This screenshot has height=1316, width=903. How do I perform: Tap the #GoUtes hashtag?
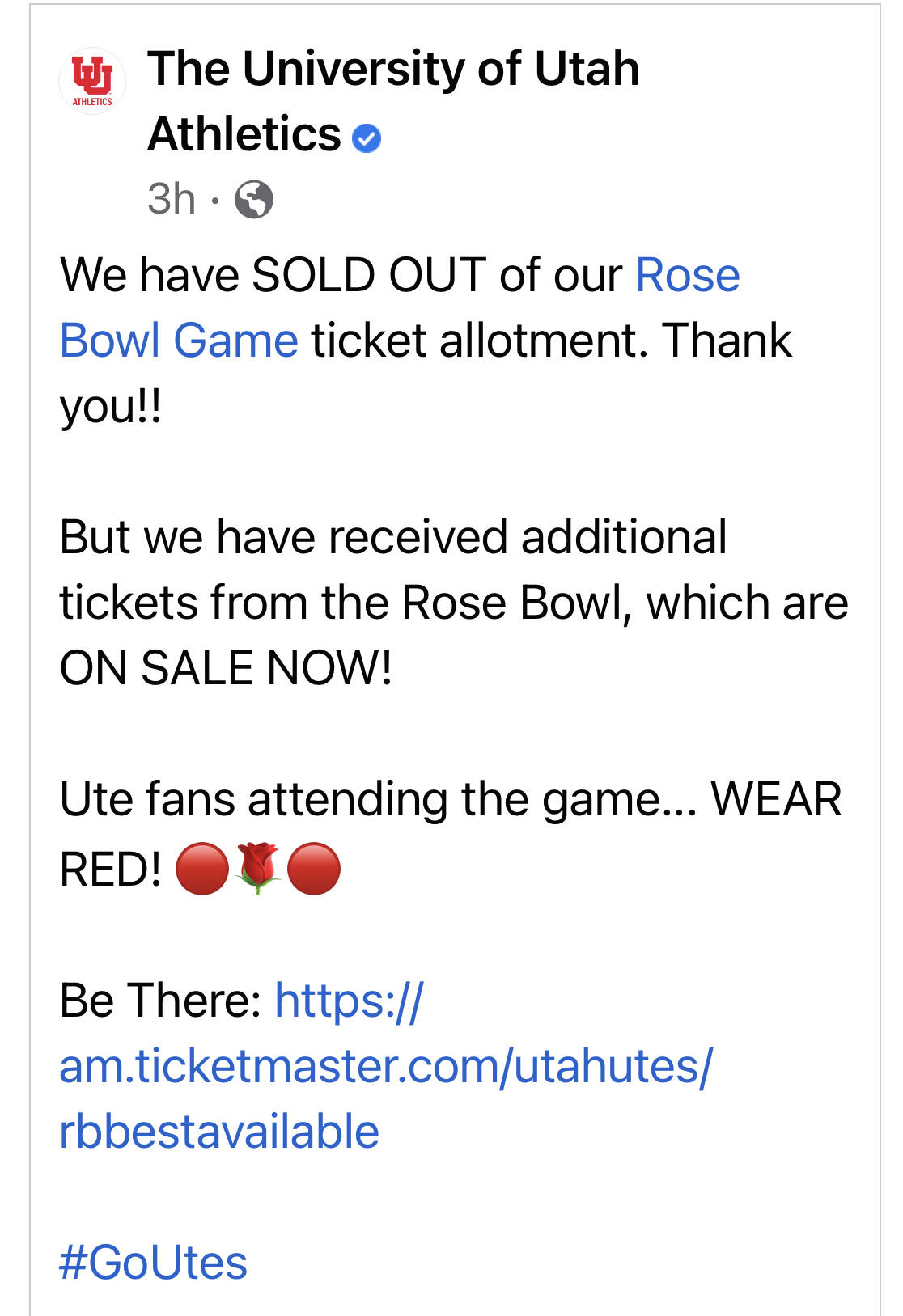(154, 1263)
